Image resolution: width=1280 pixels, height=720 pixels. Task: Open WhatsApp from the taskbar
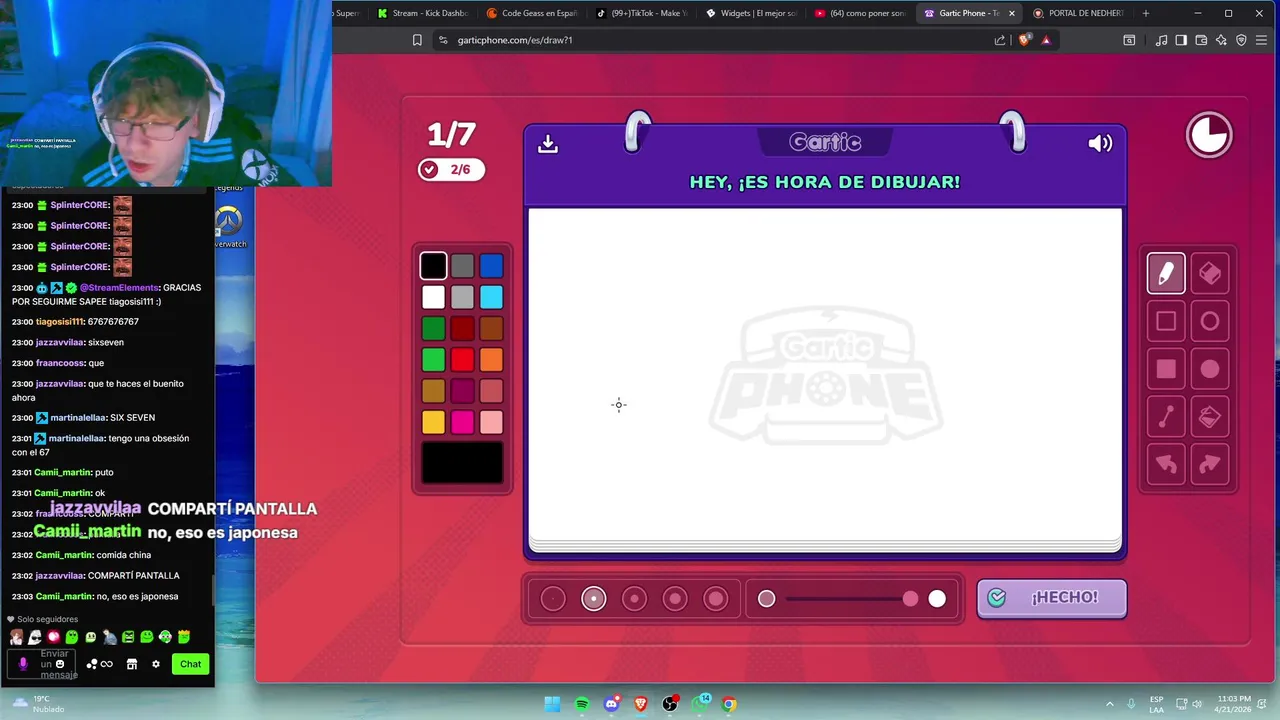coord(700,704)
